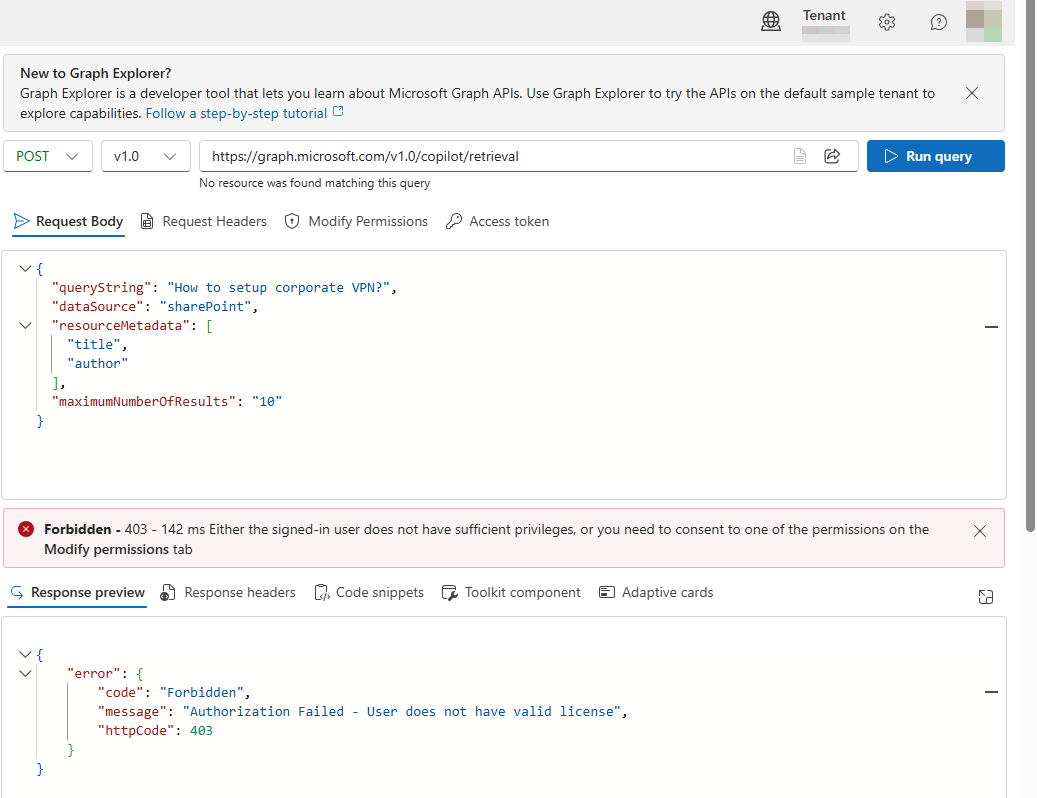Collapse root object in request body
1037x798 pixels.
pyautogui.click(x=25, y=268)
